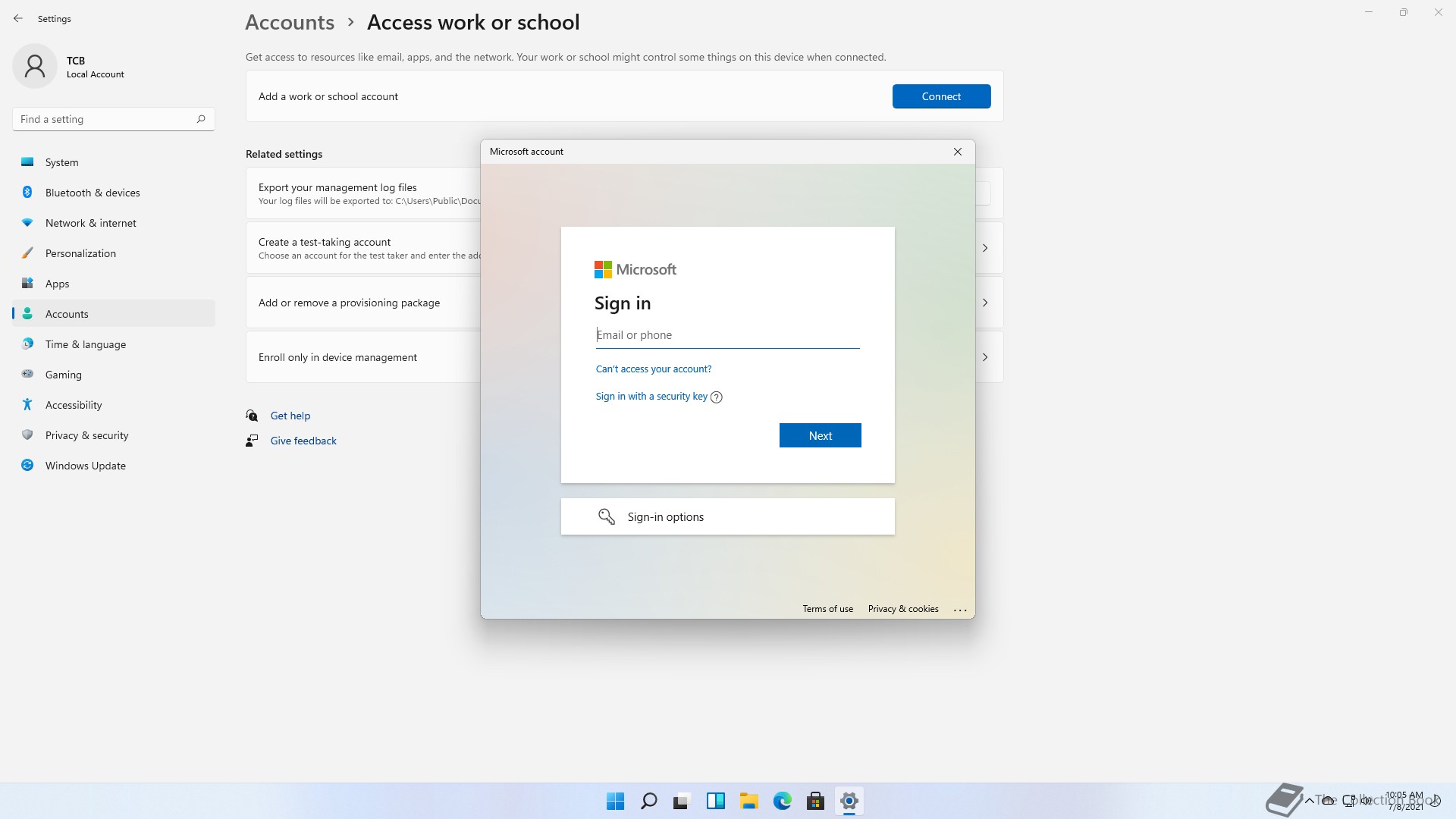
Task: Click the search magnifier in Find a setting
Action: (x=201, y=119)
